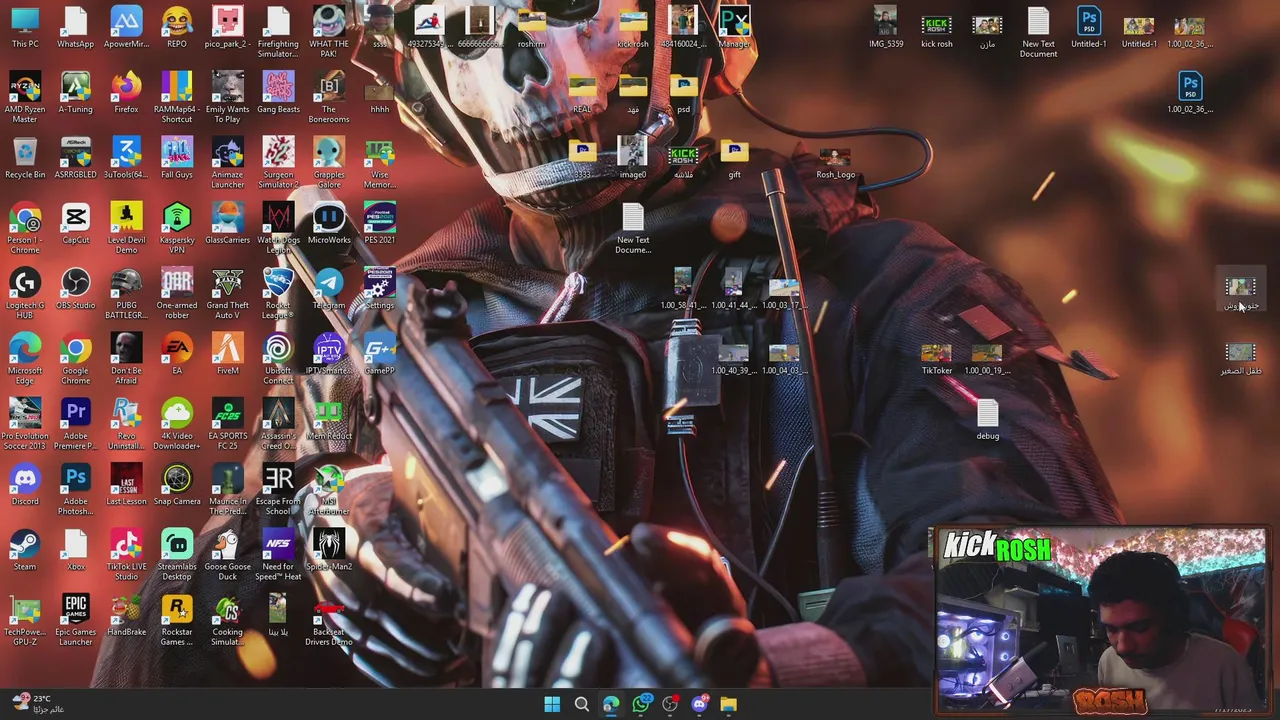Screen dimensions: 1280x720
Task: Open File Explorer from the taskbar
Action: point(729,704)
